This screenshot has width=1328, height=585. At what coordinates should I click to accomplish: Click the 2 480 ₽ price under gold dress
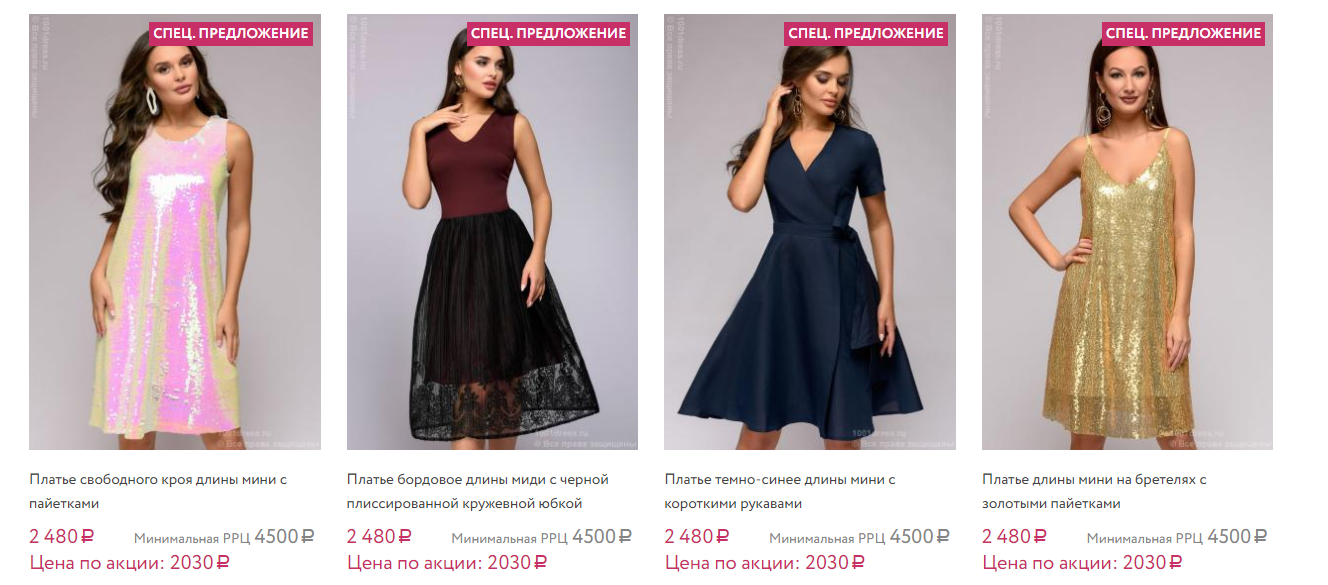1015,537
